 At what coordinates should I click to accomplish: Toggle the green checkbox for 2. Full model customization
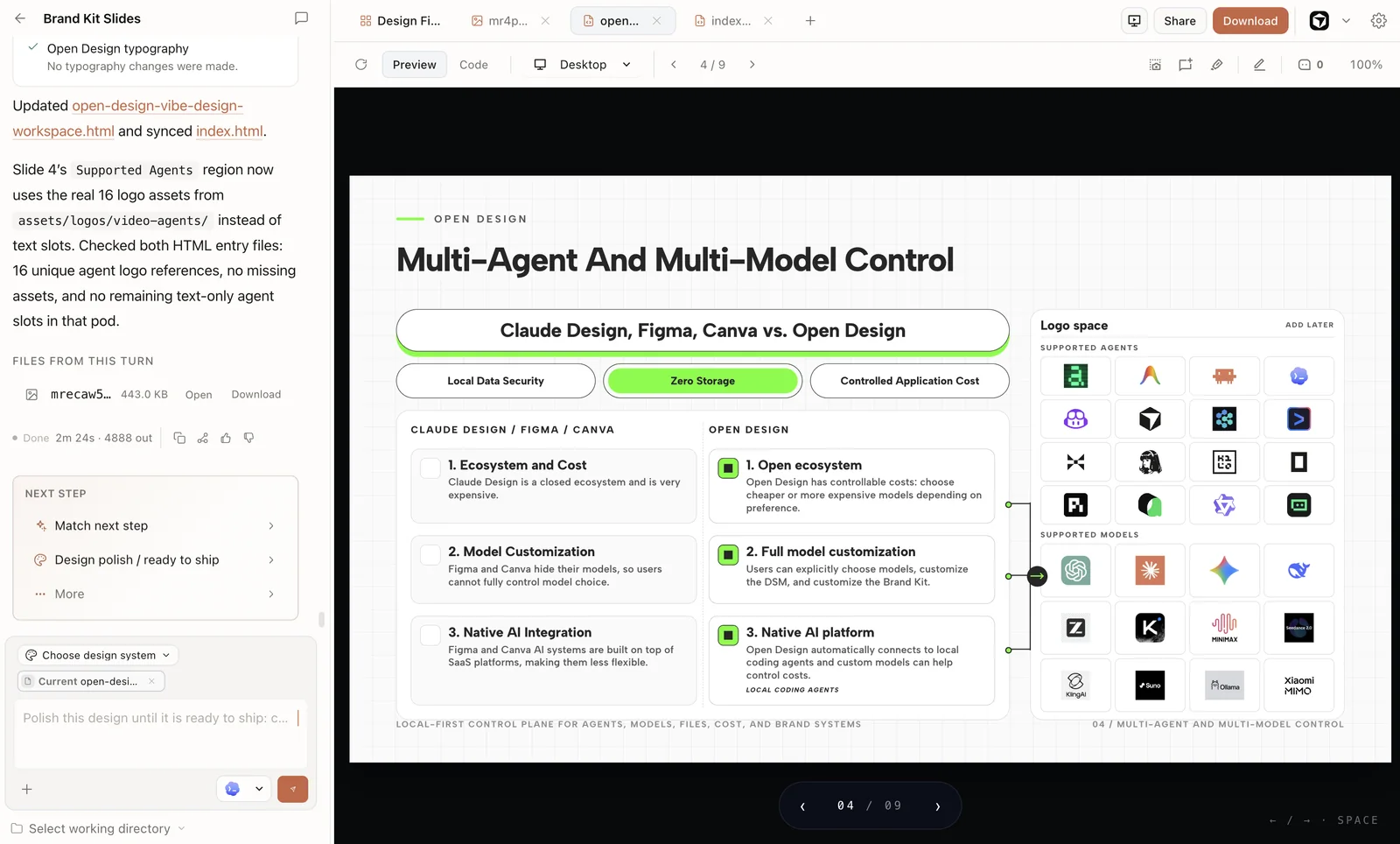click(728, 554)
